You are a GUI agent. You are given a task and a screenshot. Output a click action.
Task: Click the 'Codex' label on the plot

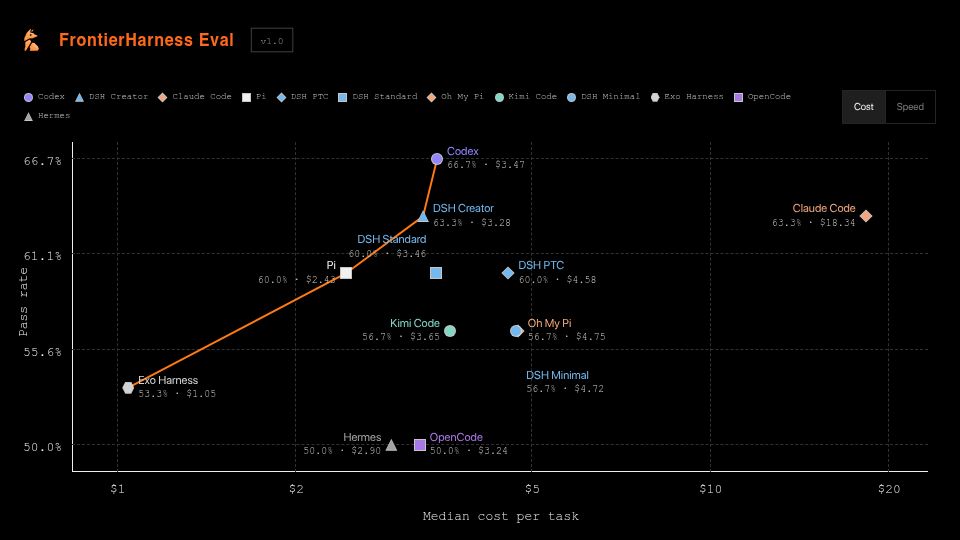462,151
